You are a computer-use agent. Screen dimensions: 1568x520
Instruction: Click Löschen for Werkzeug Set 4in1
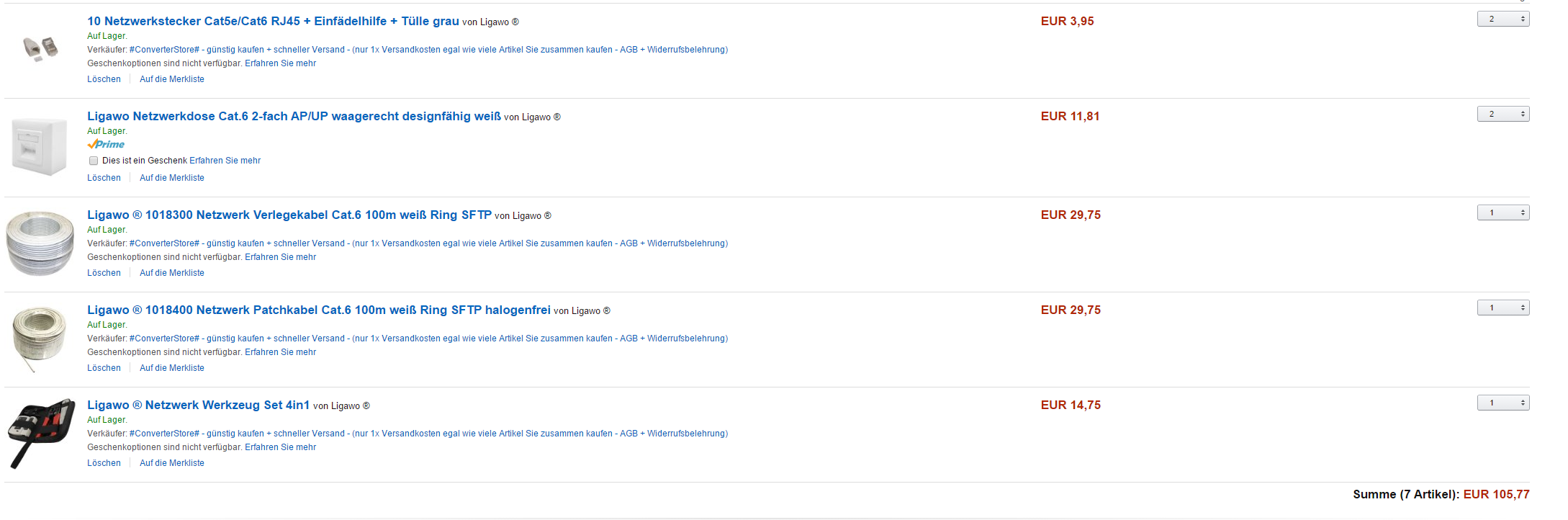click(104, 463)
